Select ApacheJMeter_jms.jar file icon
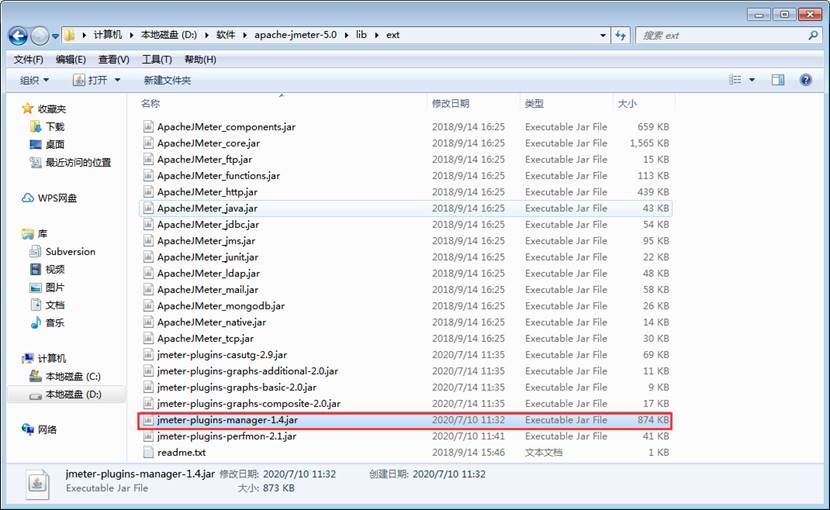The height and width of the screenshot is (510, 830). pyautogui.click(x=148, y=240)
